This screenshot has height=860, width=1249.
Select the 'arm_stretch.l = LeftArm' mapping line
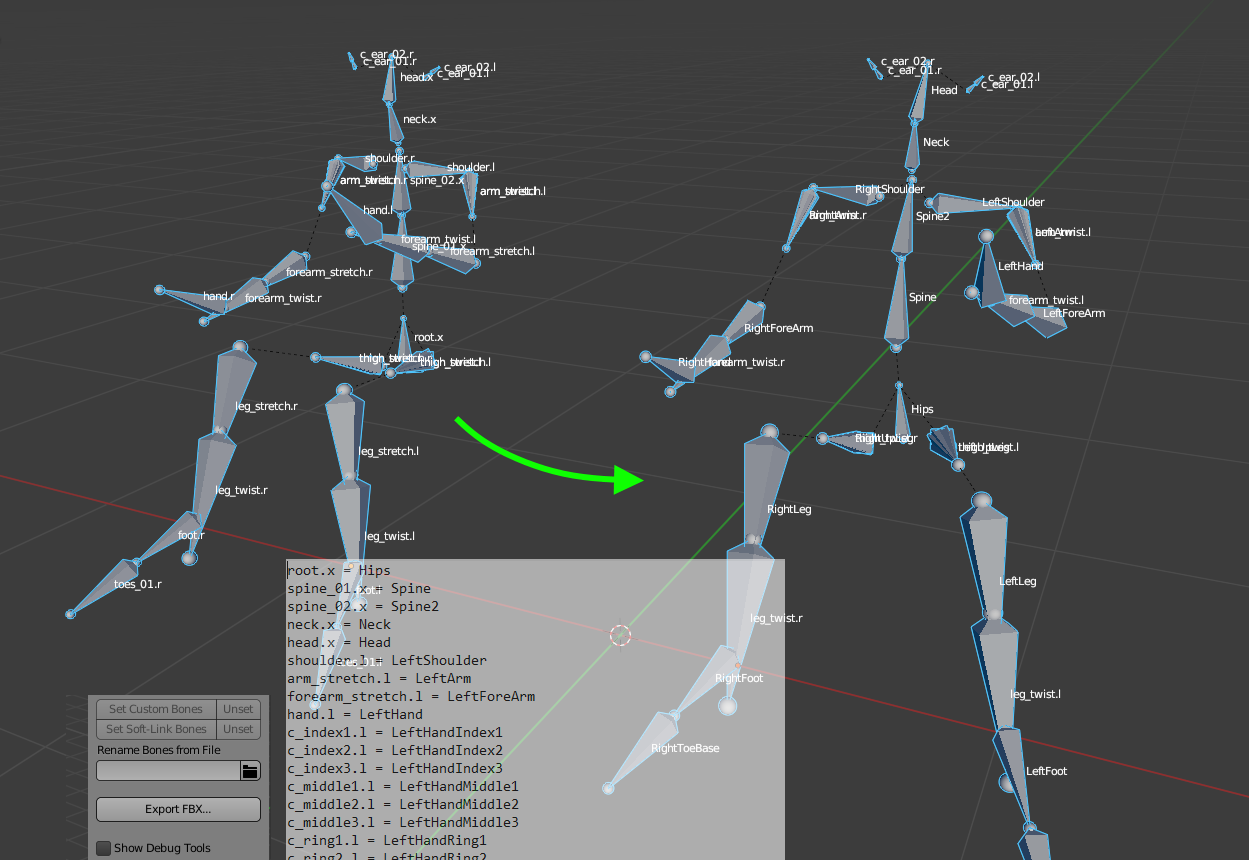click(x=379, y=678)
